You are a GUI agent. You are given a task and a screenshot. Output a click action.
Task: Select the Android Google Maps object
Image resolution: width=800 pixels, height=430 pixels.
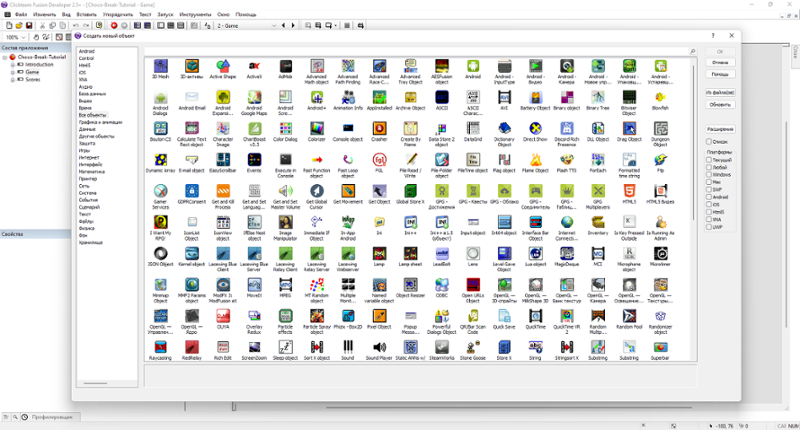254,97
